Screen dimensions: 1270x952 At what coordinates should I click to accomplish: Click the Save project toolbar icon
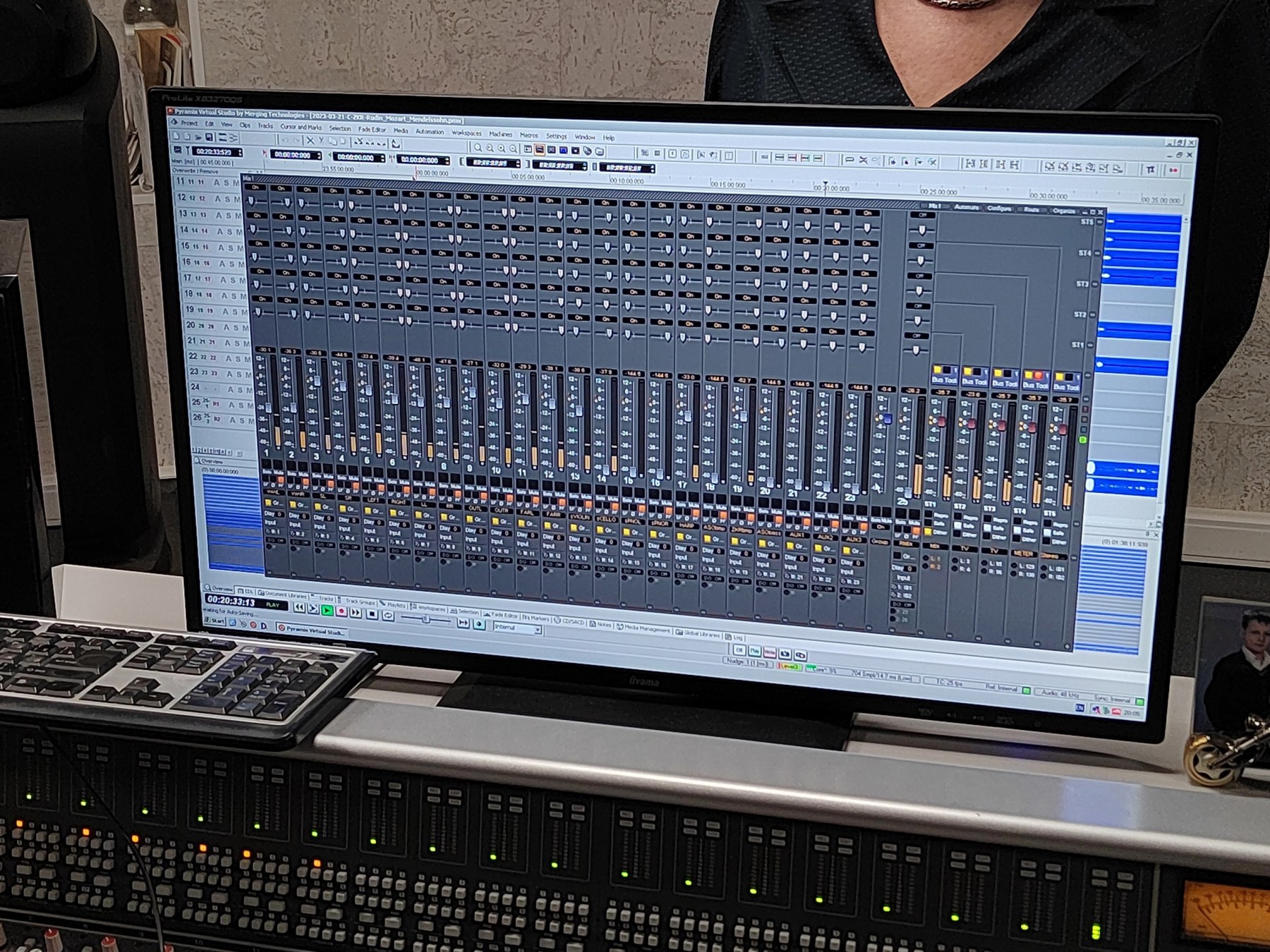(209, 137)
